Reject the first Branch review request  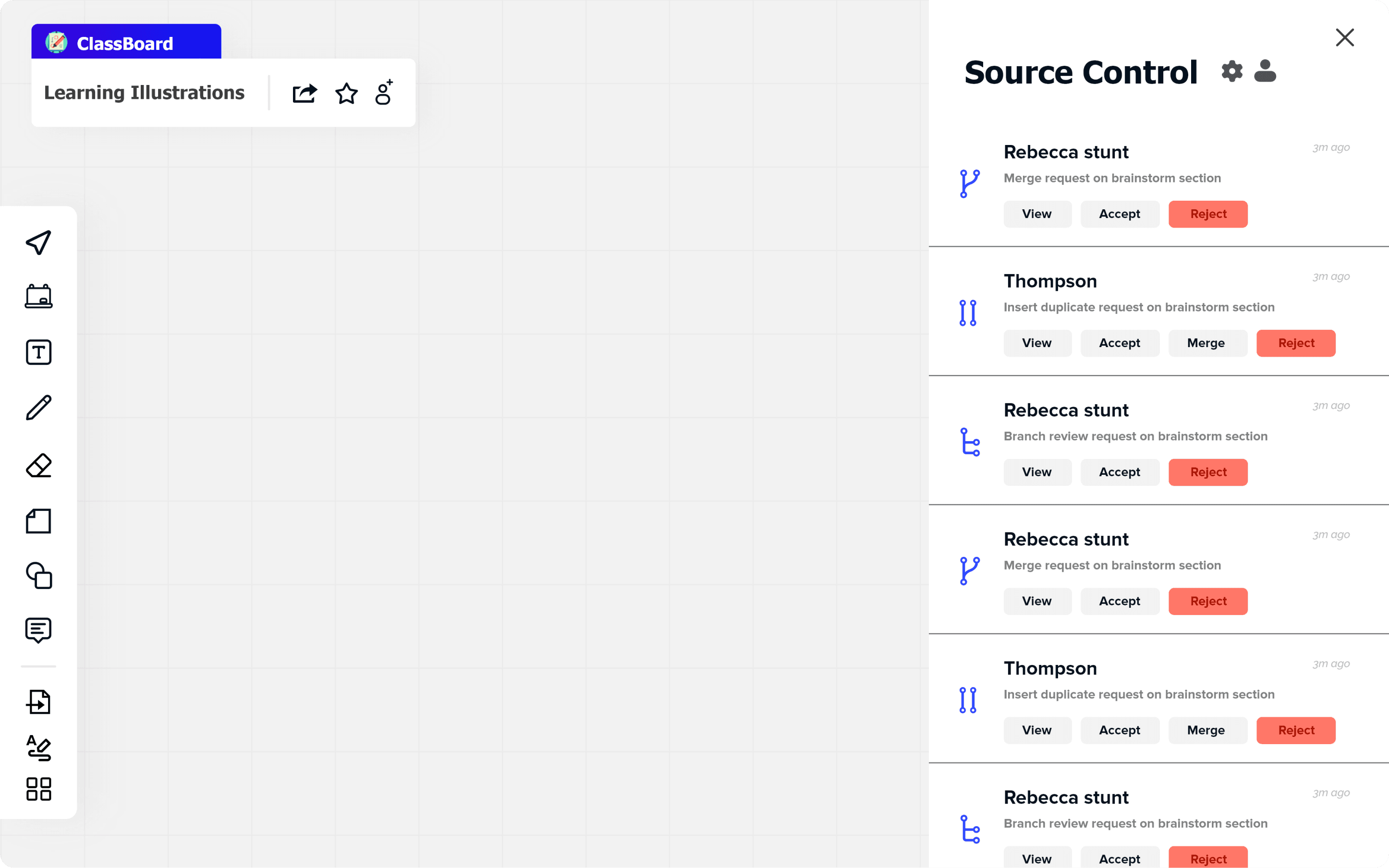tap(1208, 472)
